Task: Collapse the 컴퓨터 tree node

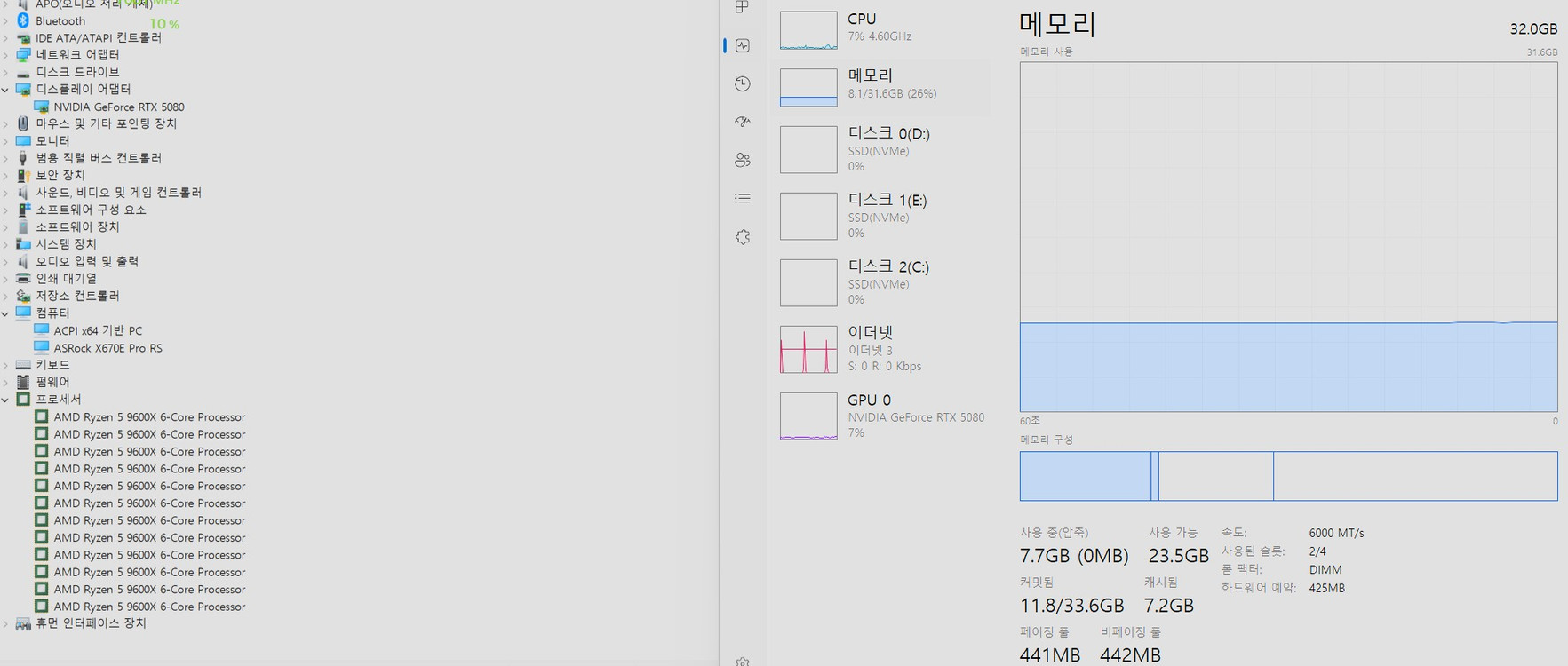Action: click(x=5, y=313)
